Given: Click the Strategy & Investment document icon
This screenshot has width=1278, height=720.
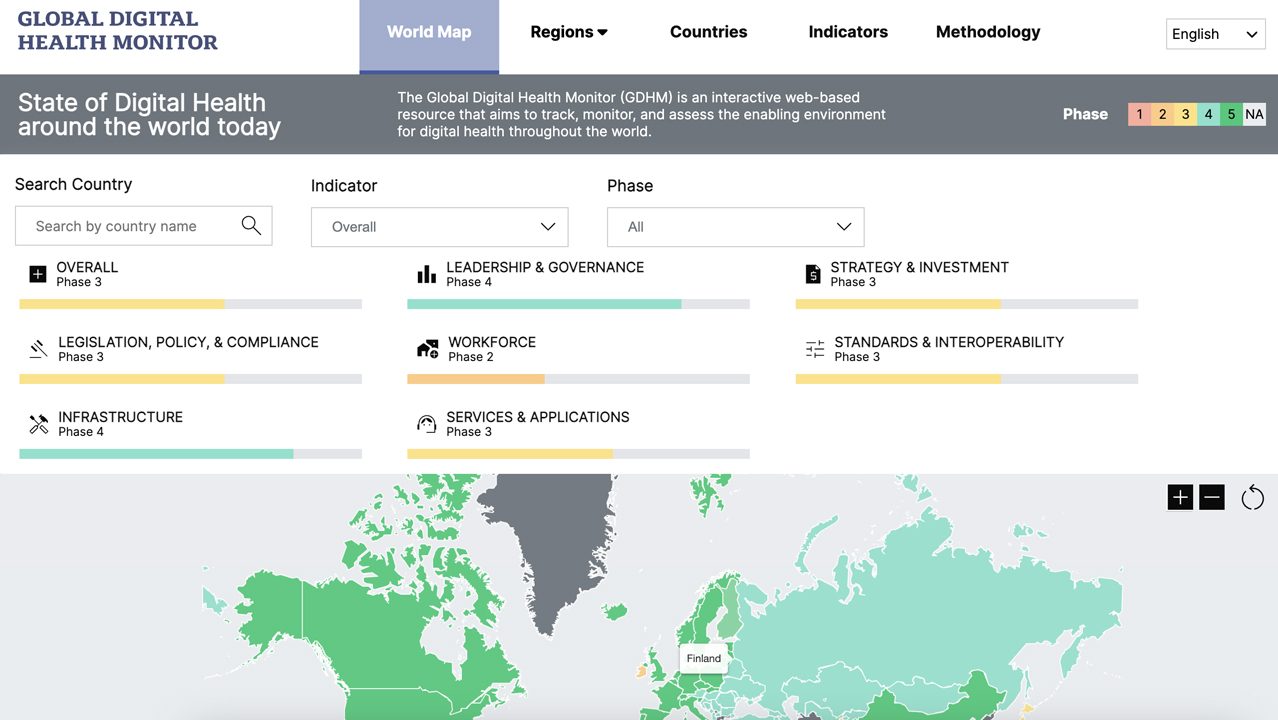Looking at the screenshot, I should (x=813, y=274).
